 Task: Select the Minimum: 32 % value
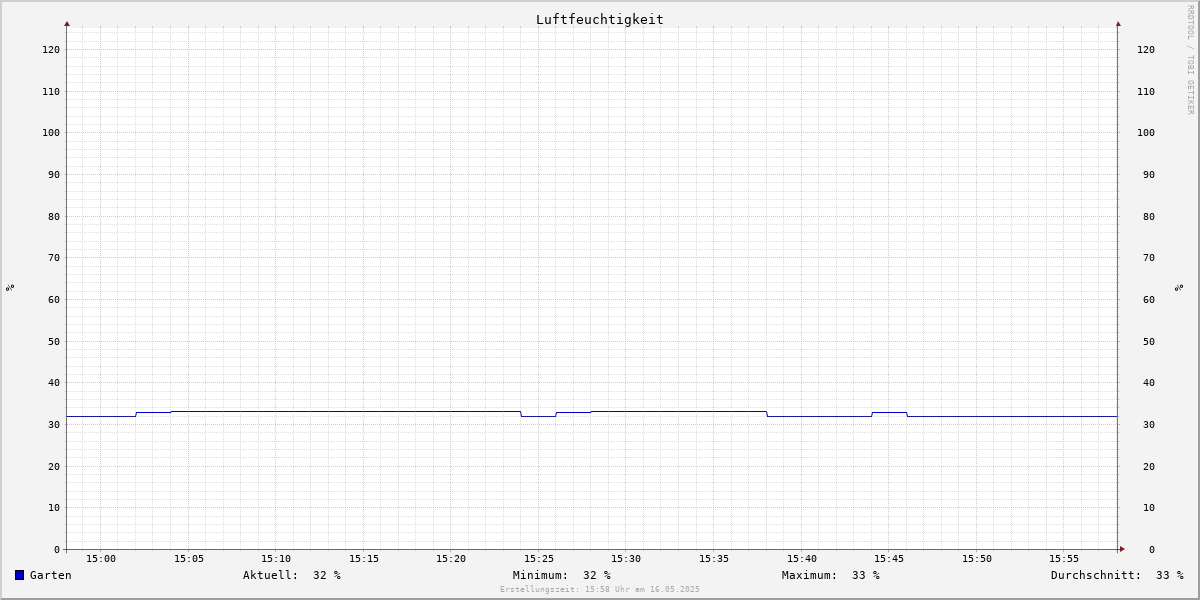562,575
